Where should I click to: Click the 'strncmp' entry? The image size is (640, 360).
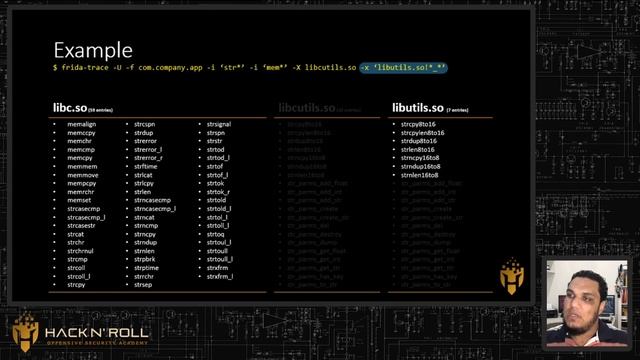point(146,226)
